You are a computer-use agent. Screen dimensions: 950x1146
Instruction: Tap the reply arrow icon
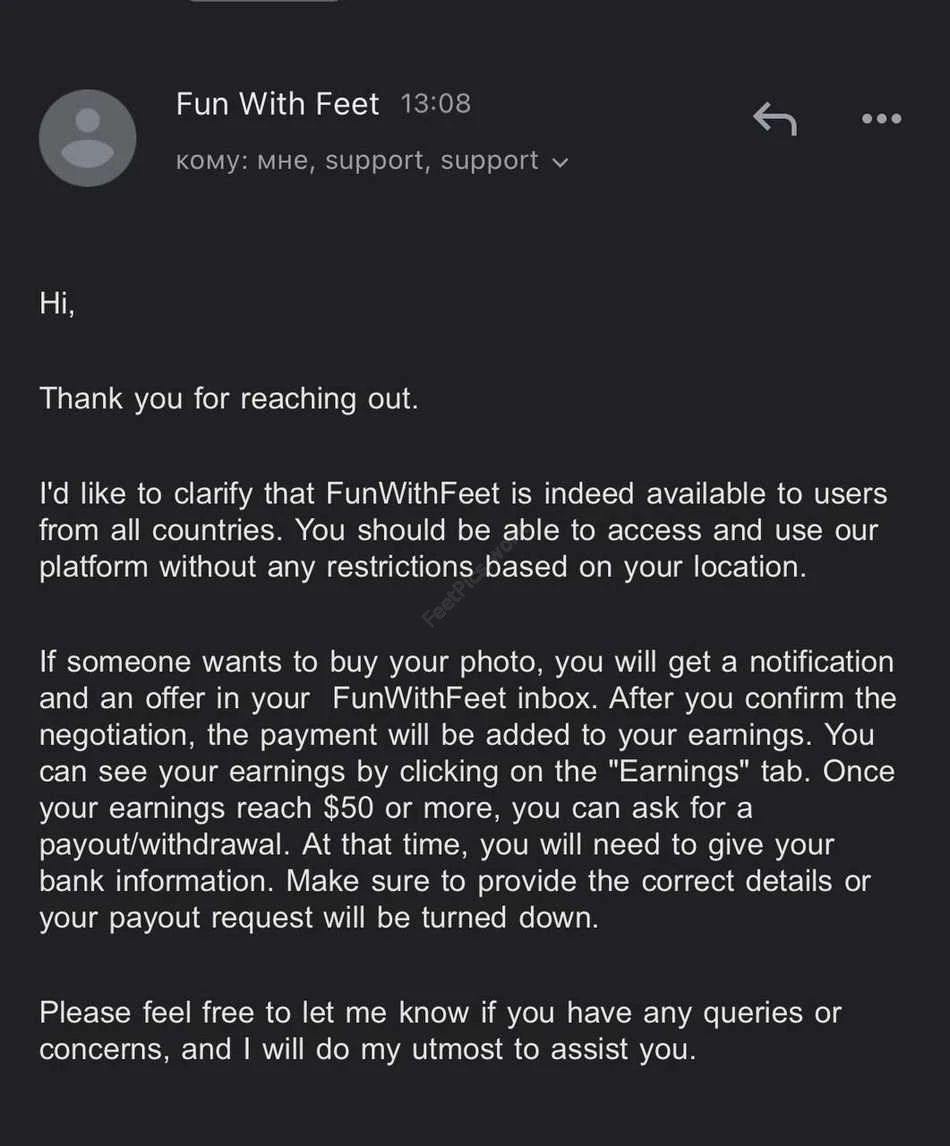click(x=774, y=120)
